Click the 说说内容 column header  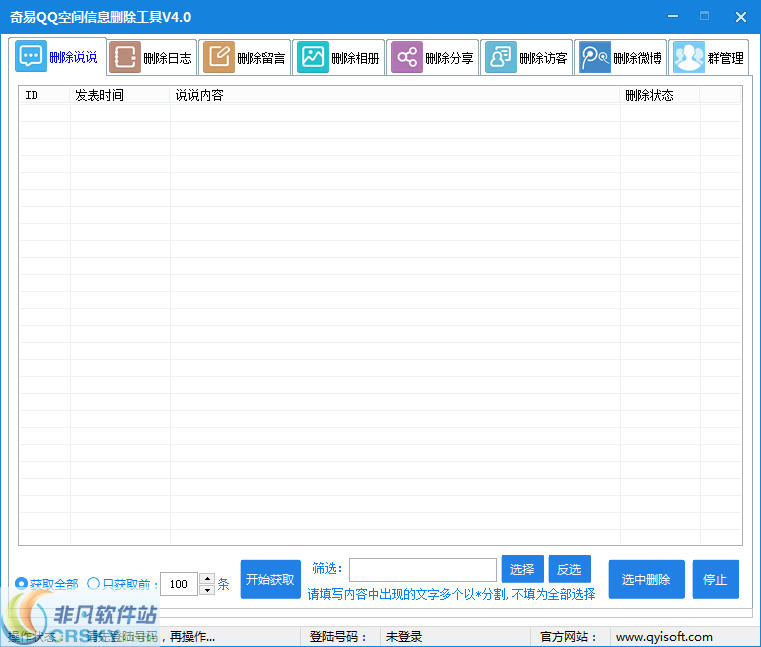[x=395, y=95]
